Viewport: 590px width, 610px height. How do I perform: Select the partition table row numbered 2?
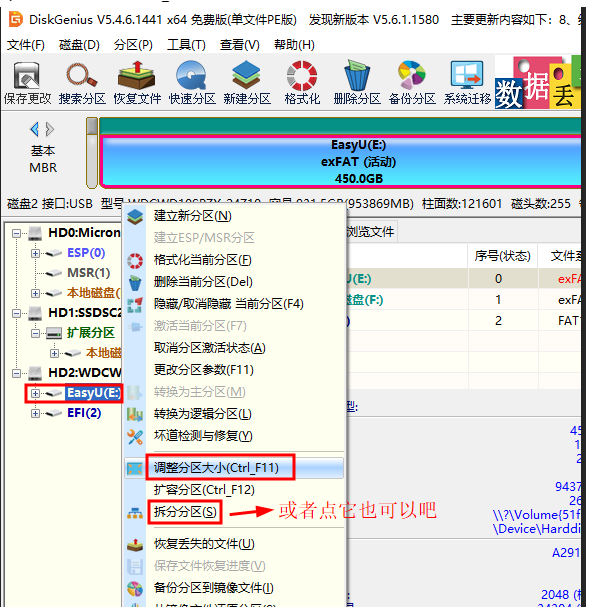pos(464,321)
